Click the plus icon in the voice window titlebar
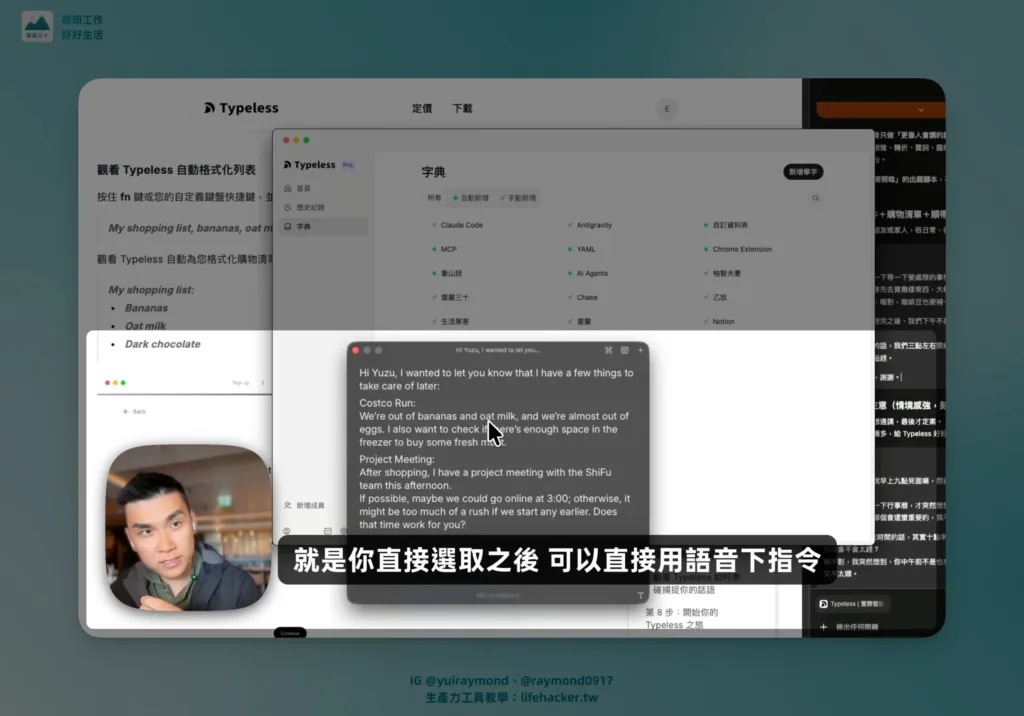 coord(640,350)
